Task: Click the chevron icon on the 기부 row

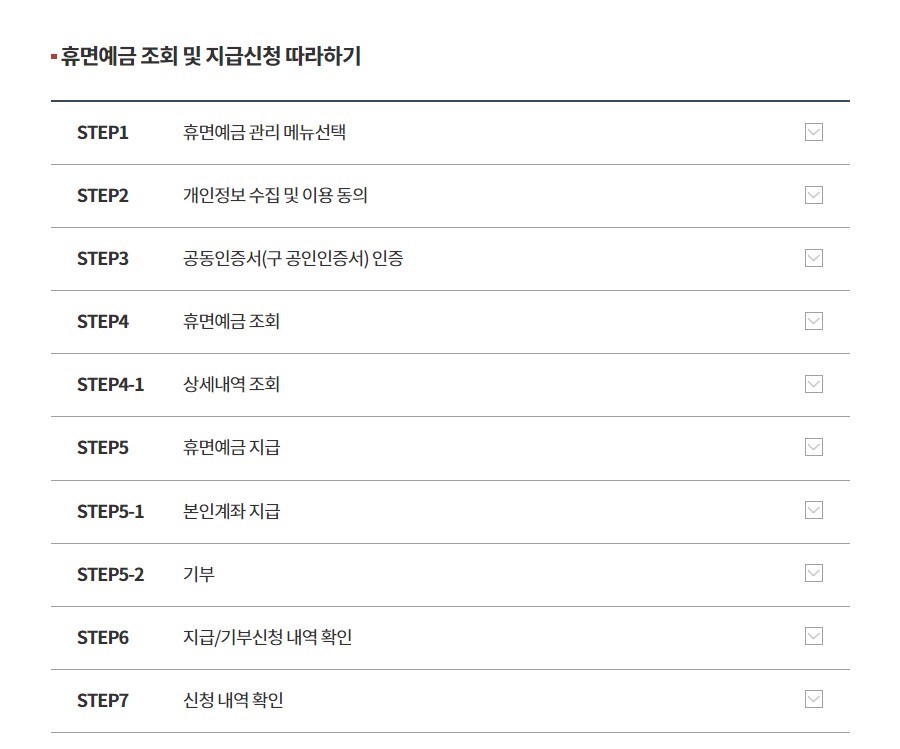Action: (814, 574)
